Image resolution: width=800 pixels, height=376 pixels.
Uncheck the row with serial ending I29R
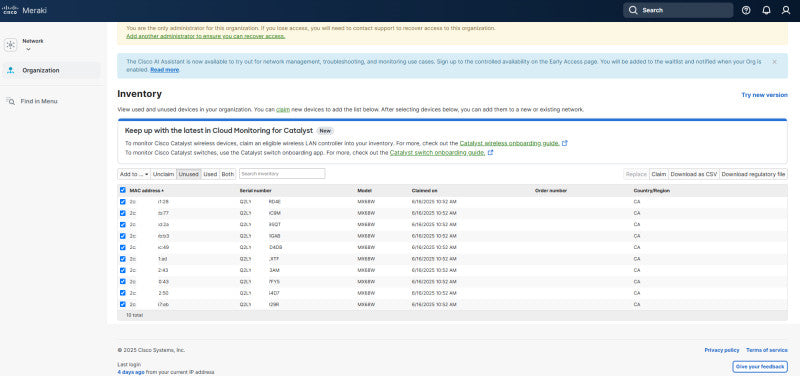pos(122,304)
